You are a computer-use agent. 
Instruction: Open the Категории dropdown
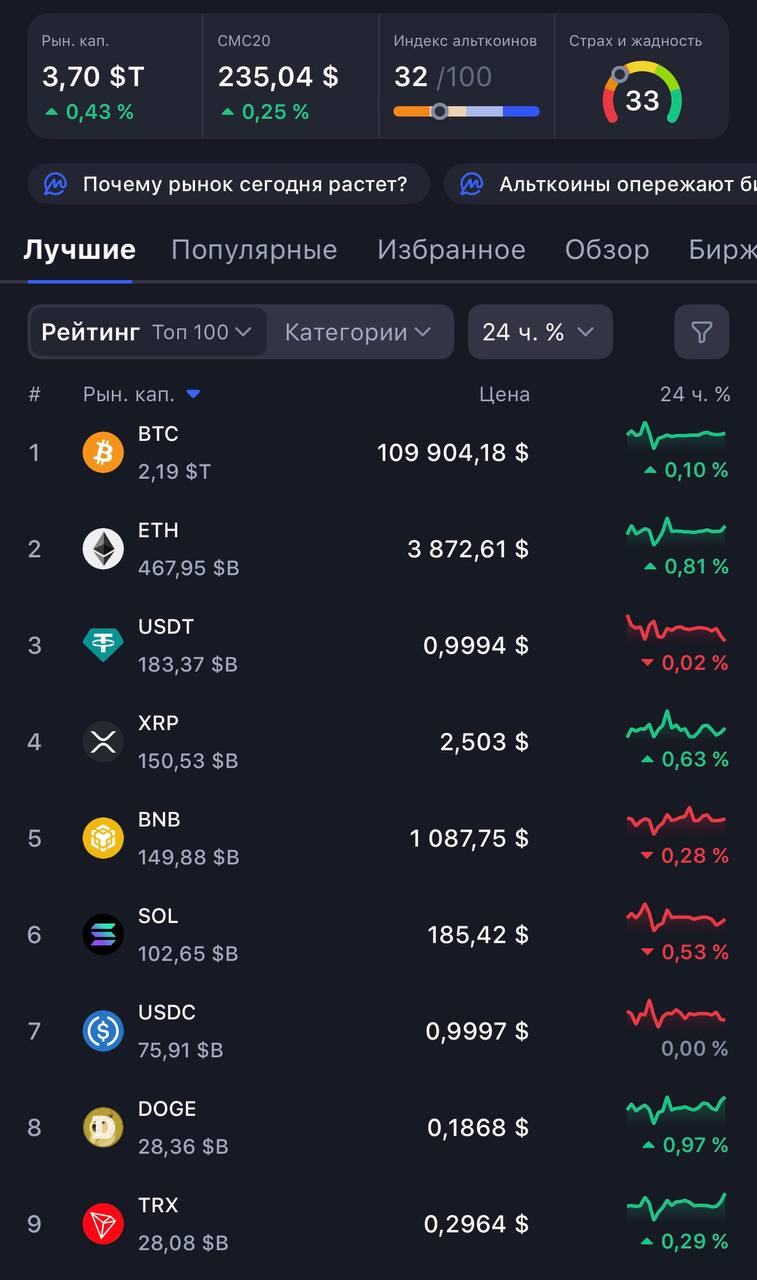tap(358, 332)
